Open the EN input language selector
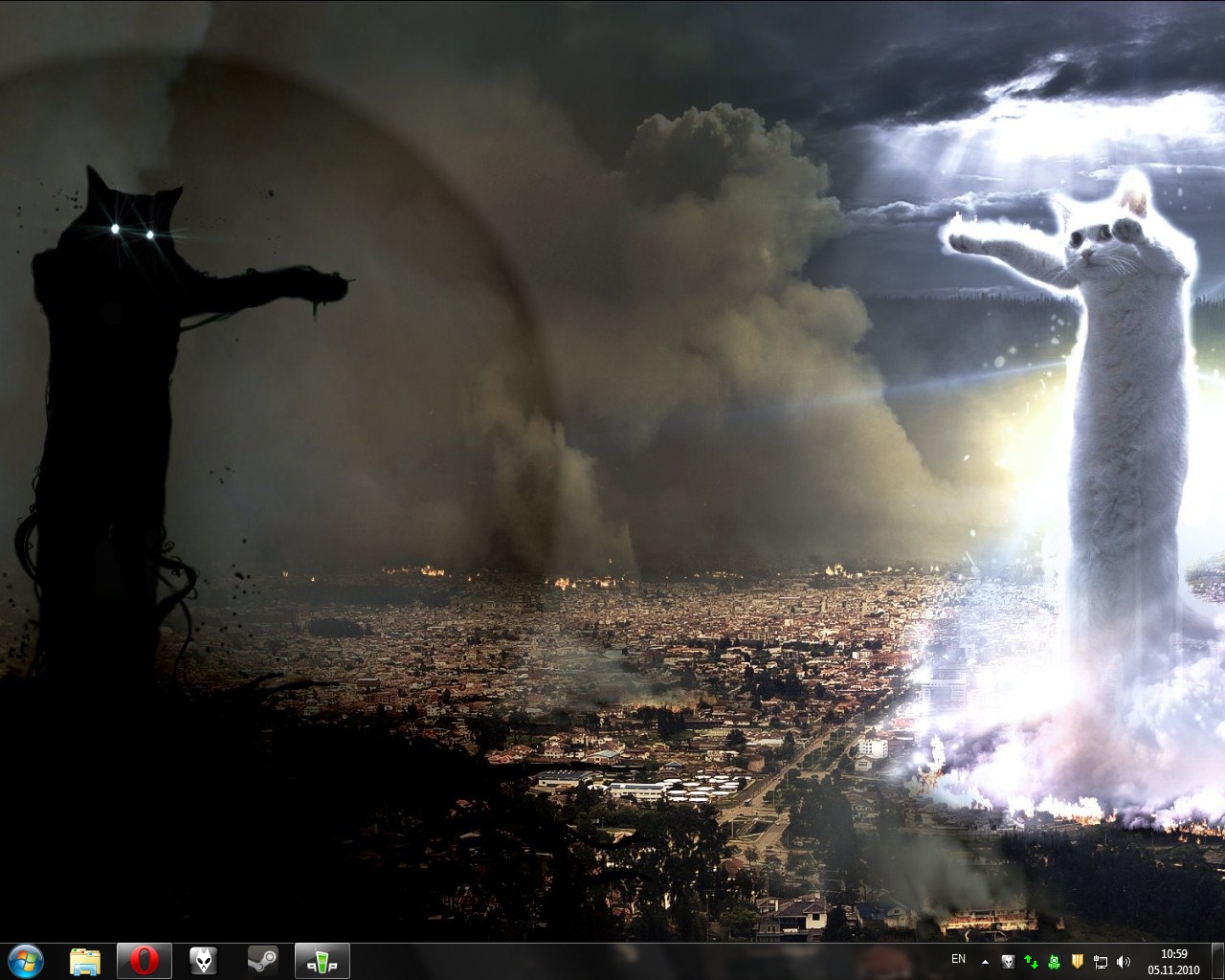Image resolution: width=1225 pixels, height=980 pixels. [x=958, y=959]
